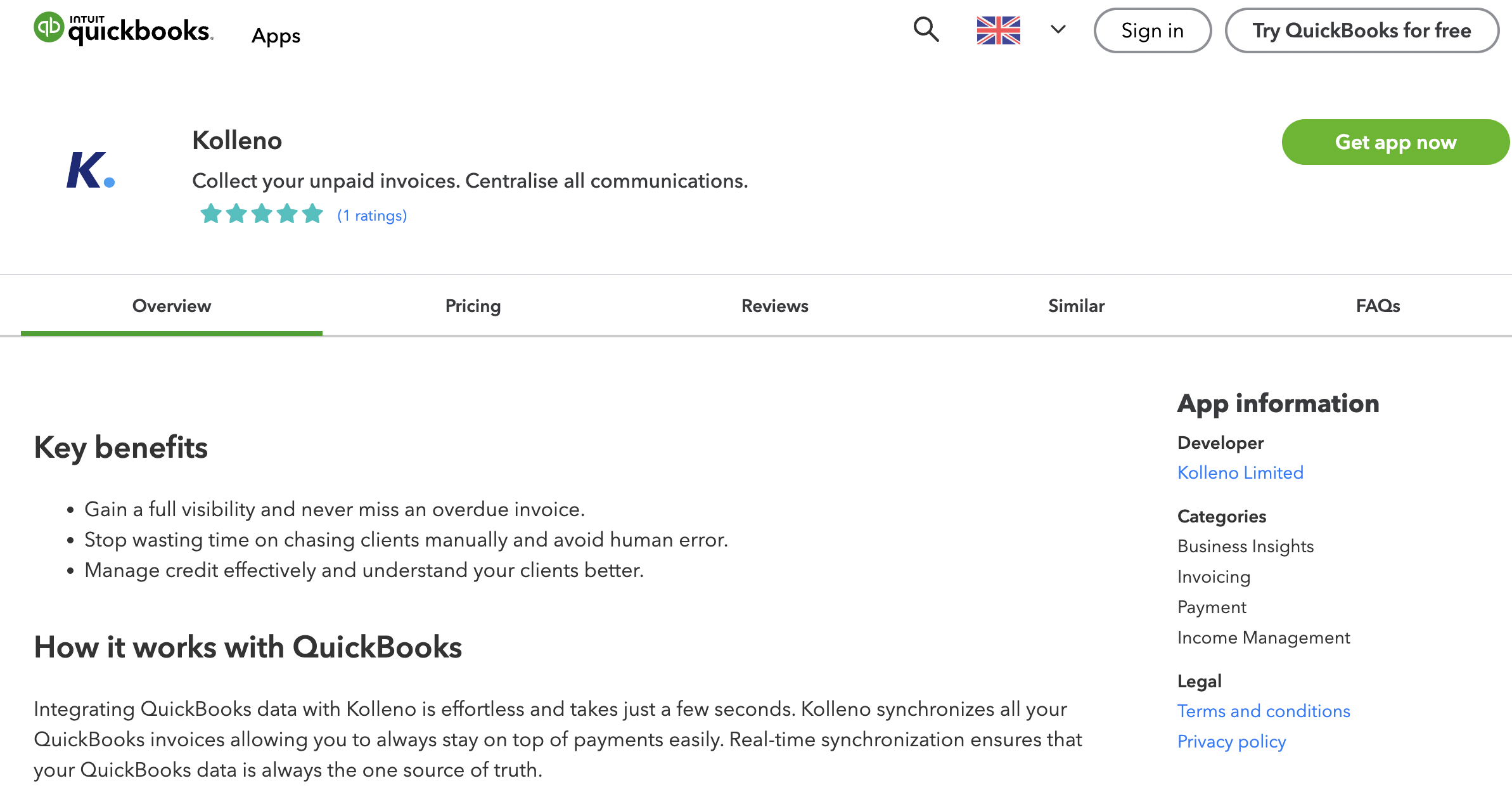Open the Kolleno Limited developer link

pos(1240,473)
